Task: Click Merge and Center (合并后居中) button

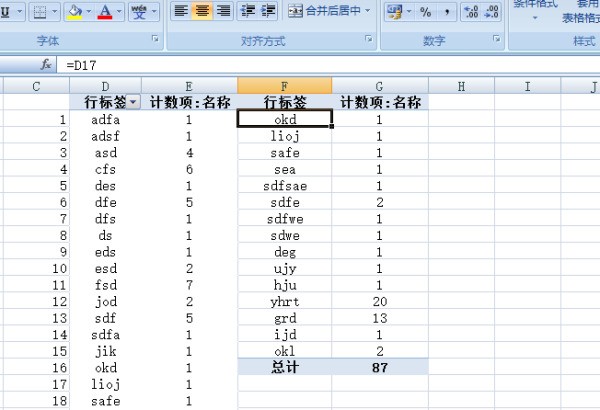Action: 324,11
